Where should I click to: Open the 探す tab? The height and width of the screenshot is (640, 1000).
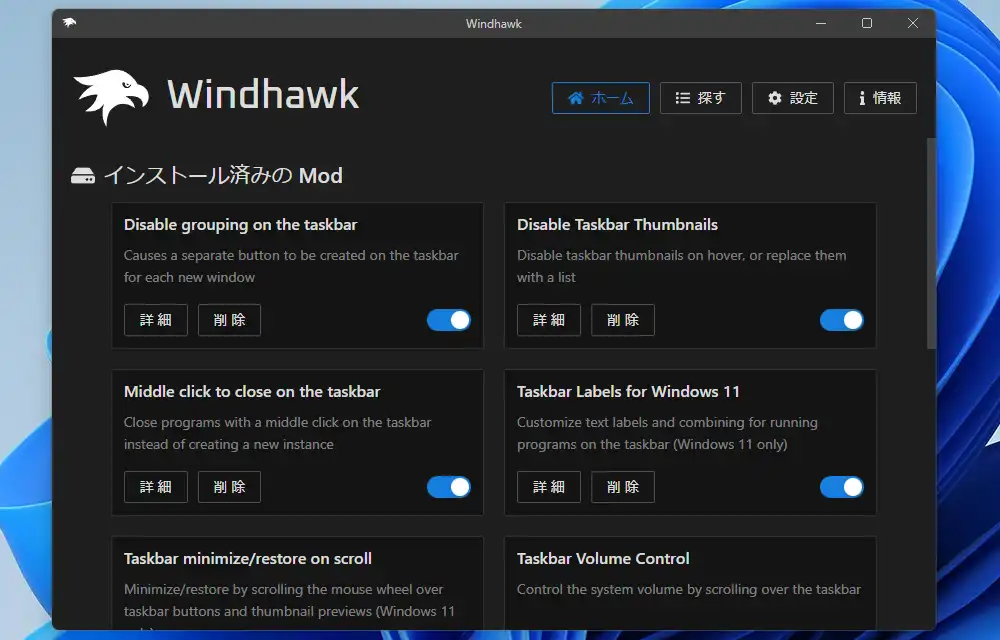point(700,98)
